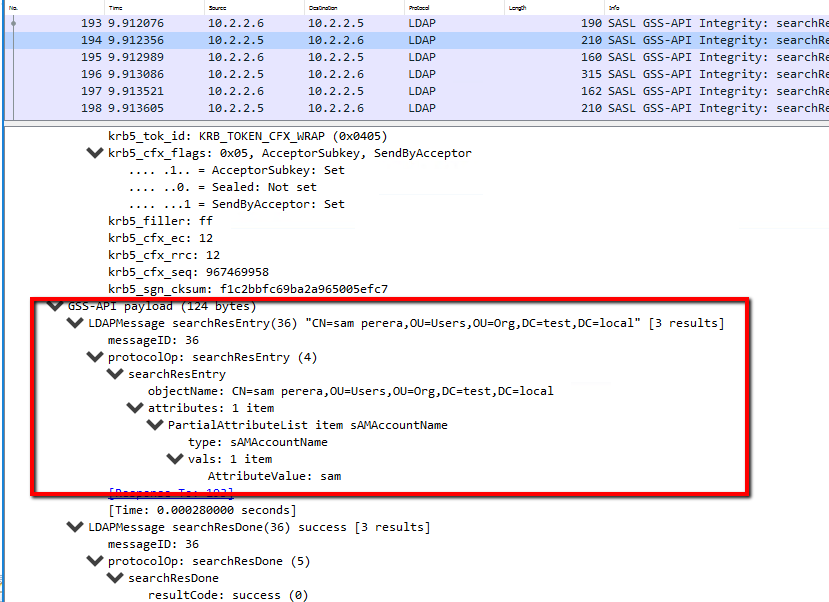829x602 pixels.
Task: Collapse the attributes: 1 item arrow
Action: [135, 408]
